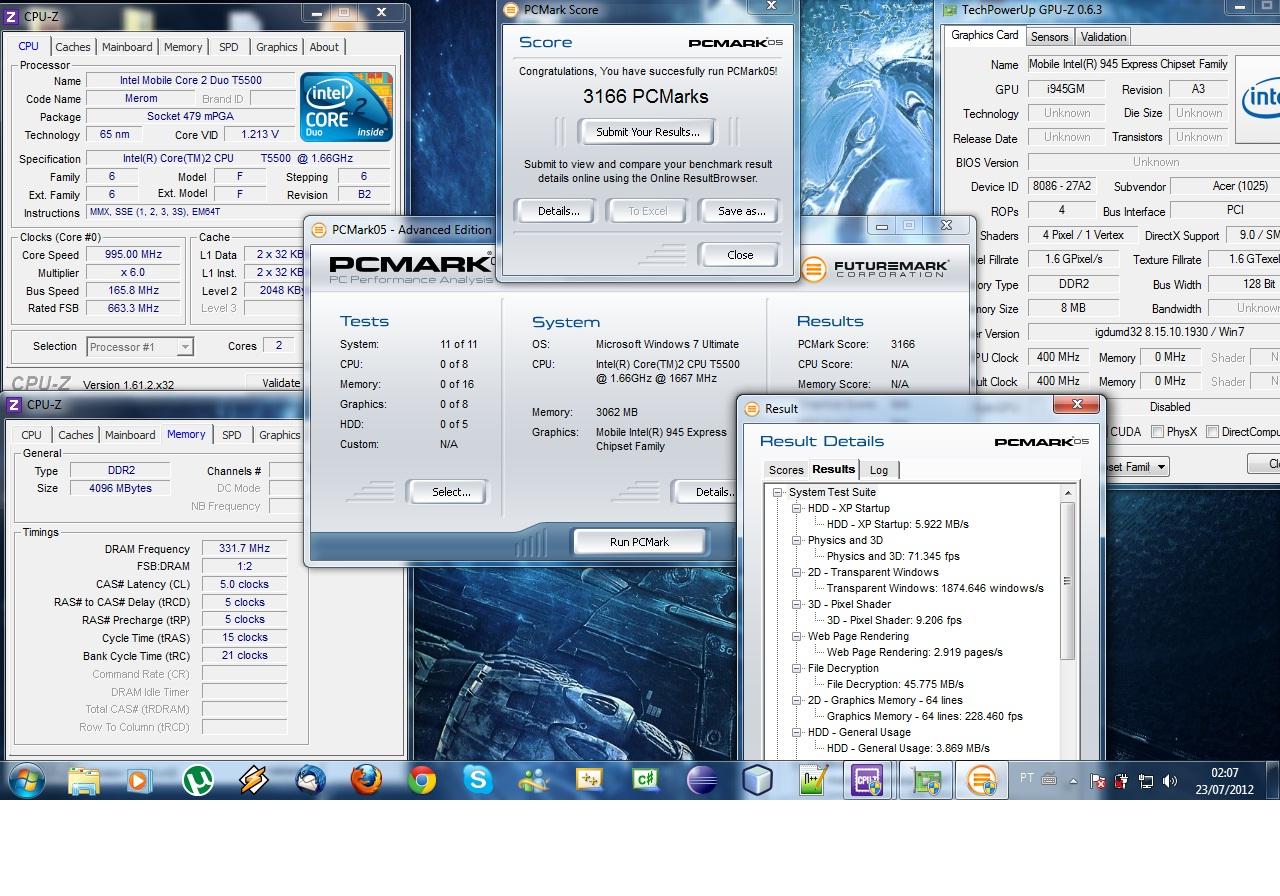Open Winamp from the taskbar

point(253,780)
